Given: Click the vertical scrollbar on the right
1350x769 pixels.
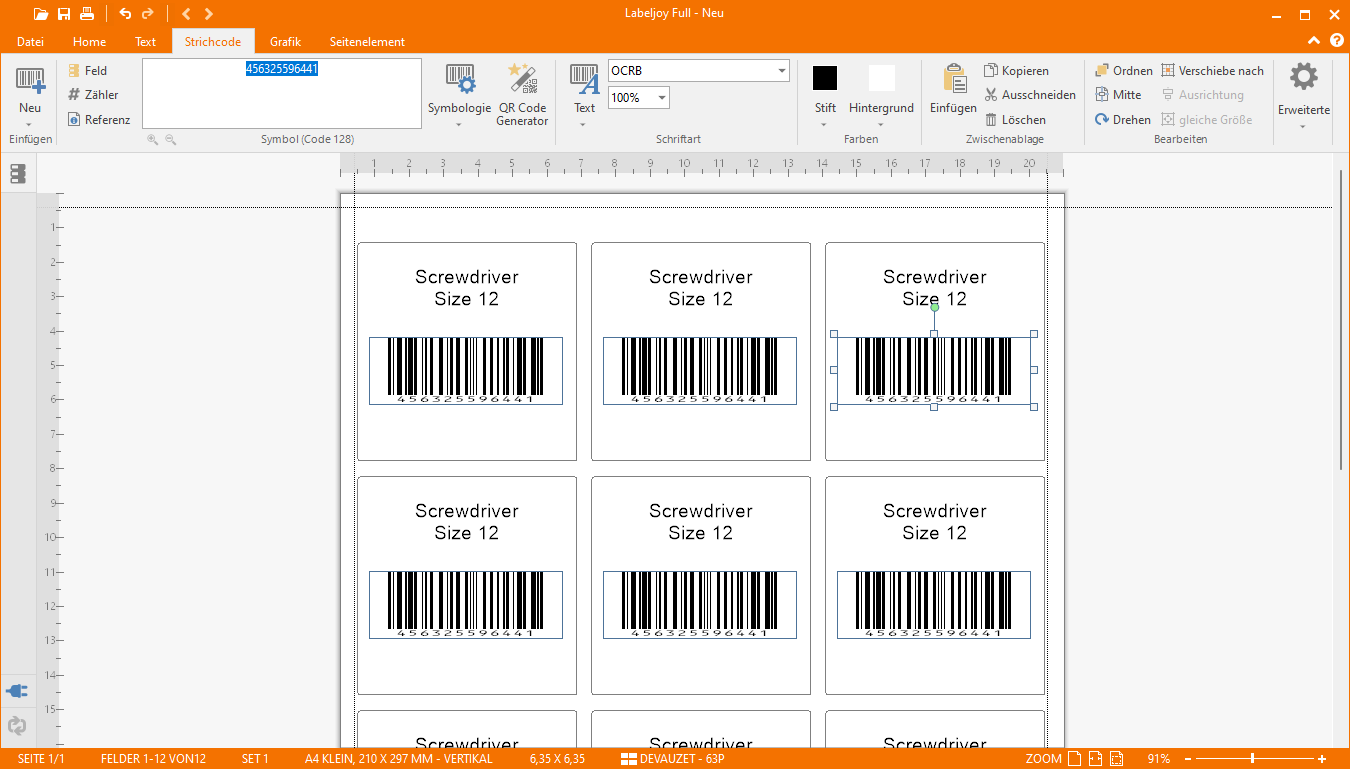Looking at the screenshot, I should click(x=1341, y=320).
